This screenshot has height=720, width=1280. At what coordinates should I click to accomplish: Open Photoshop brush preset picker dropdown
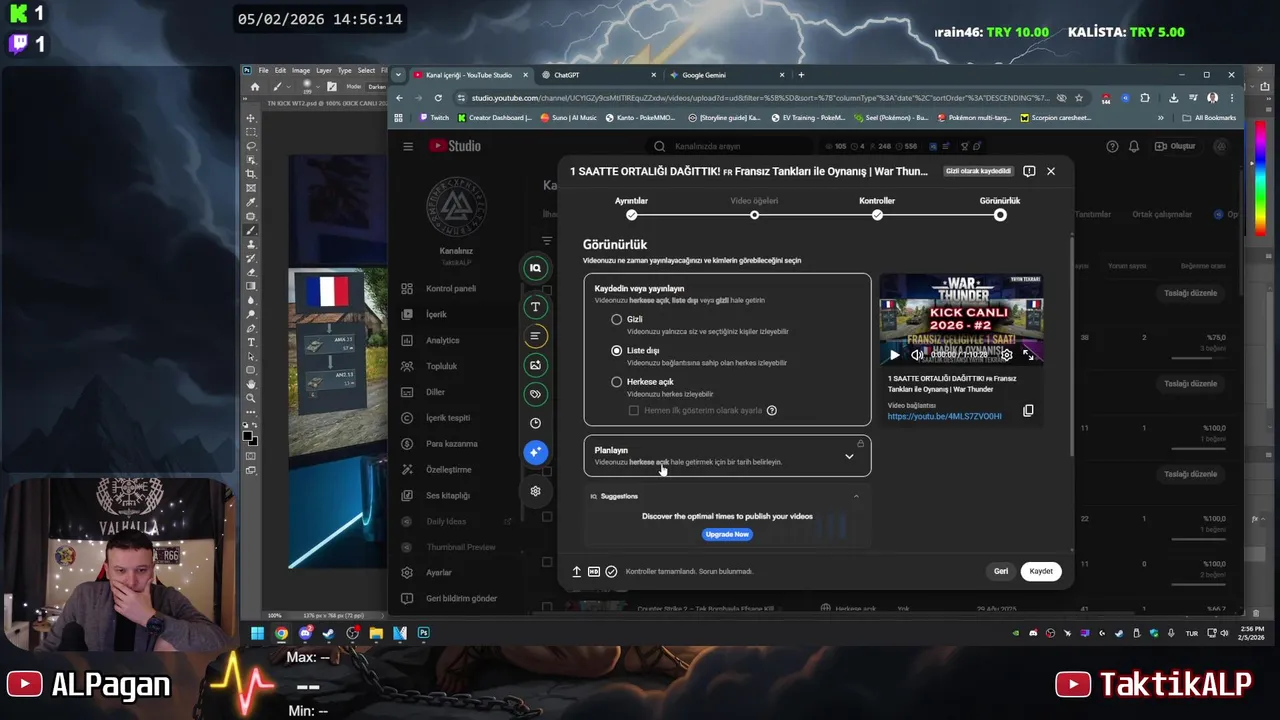tap(319, 87)
